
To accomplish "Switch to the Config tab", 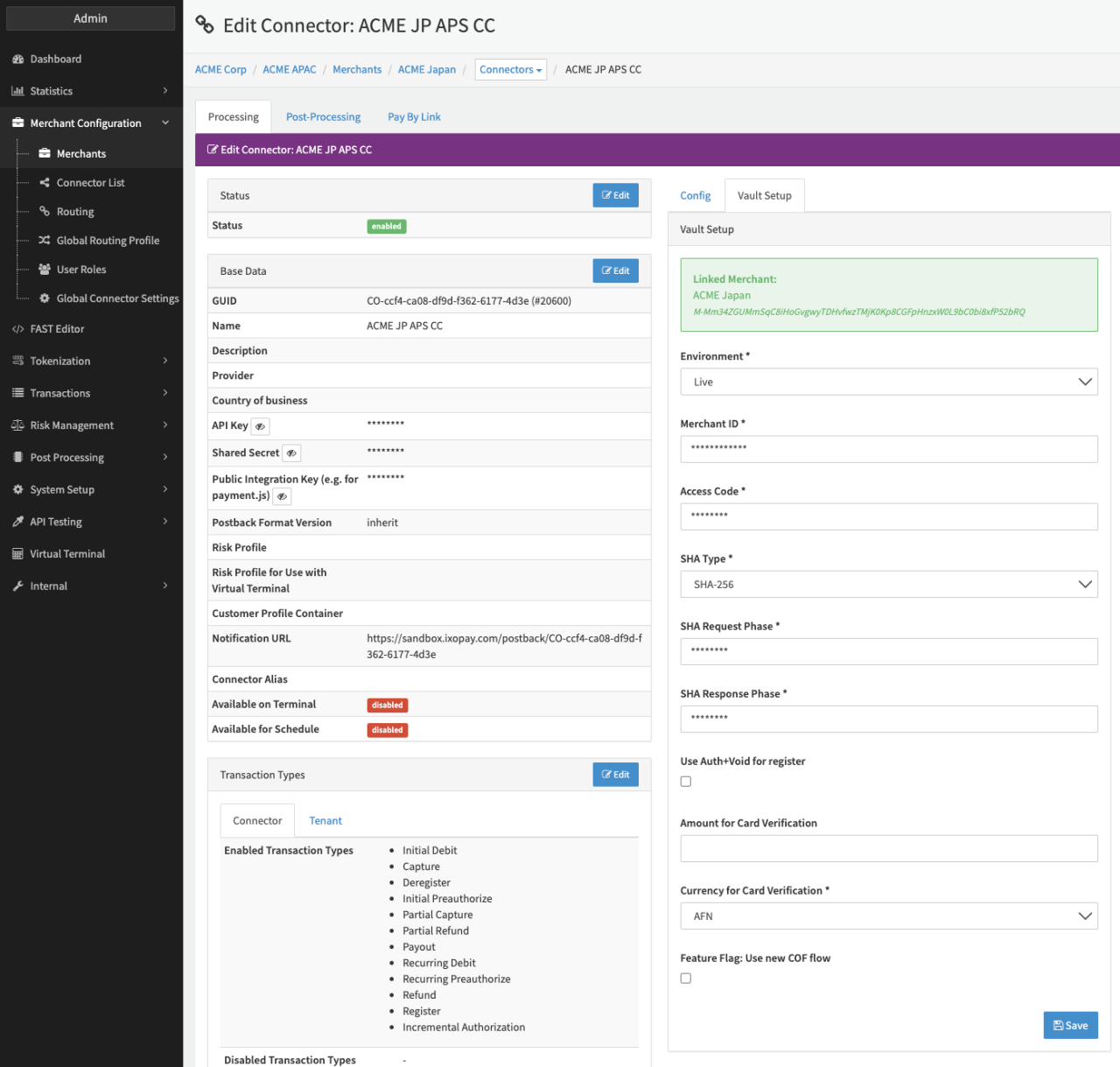I will coord(695,196).
